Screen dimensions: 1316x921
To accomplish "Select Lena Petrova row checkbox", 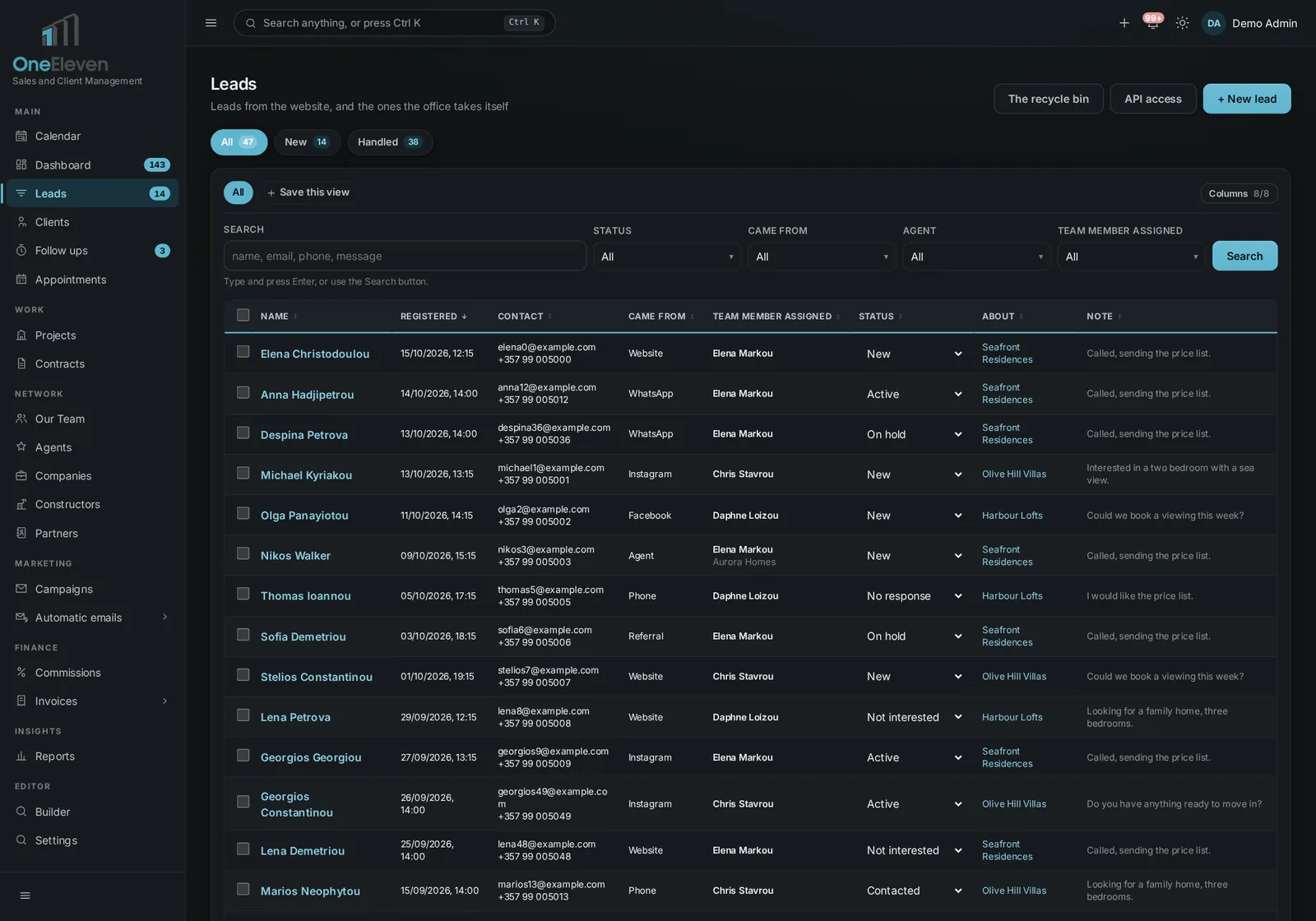I will (x=243, y=715).
